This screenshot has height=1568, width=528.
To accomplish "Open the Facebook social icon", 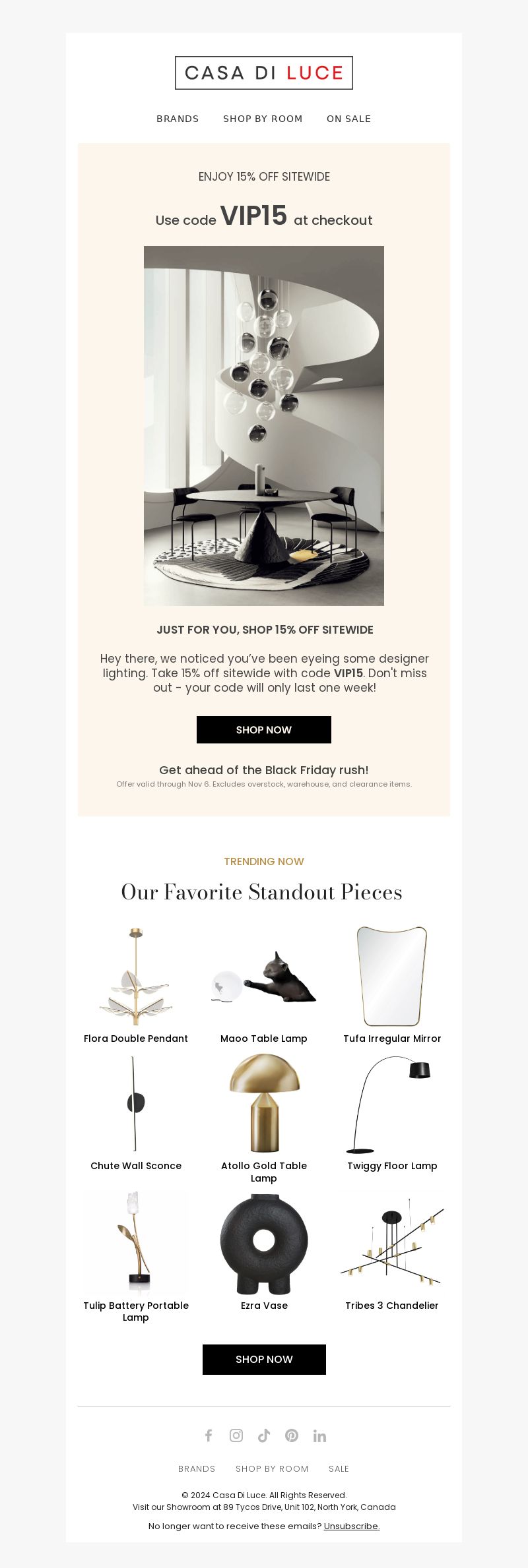I will 209,1435.
